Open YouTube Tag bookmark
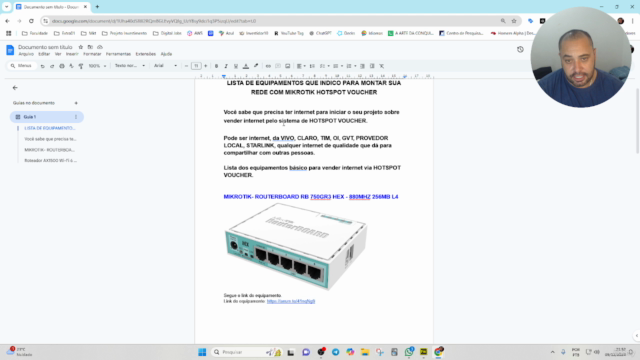 coord(289,33)
